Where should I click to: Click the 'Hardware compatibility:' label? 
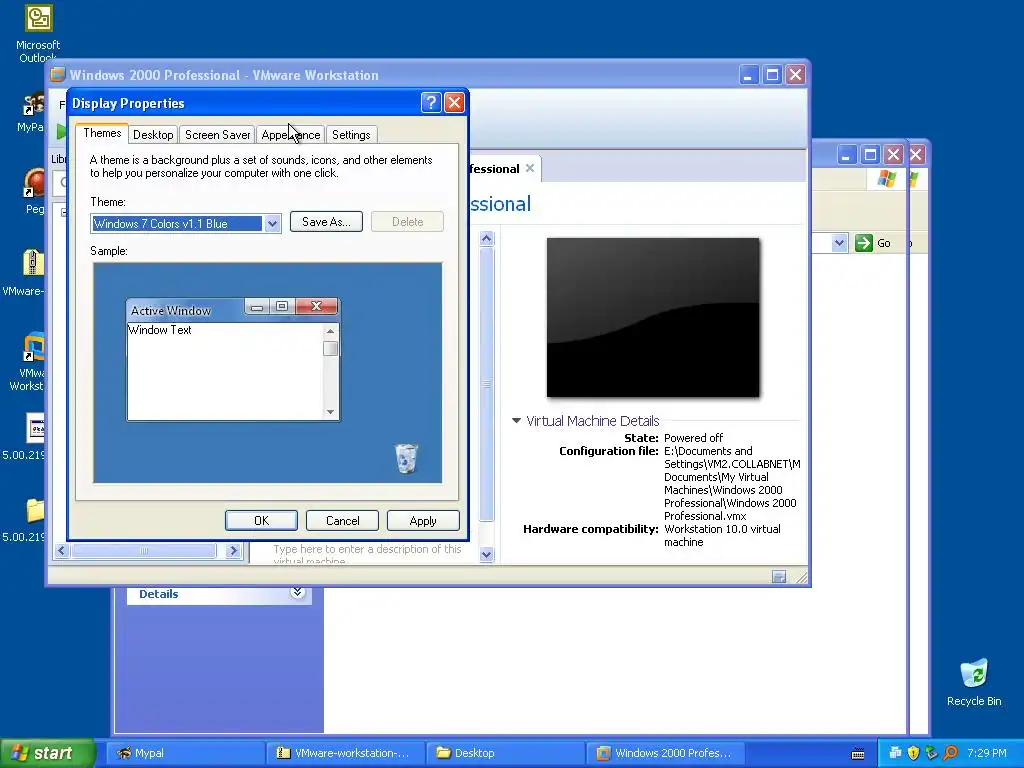(590, 529)
